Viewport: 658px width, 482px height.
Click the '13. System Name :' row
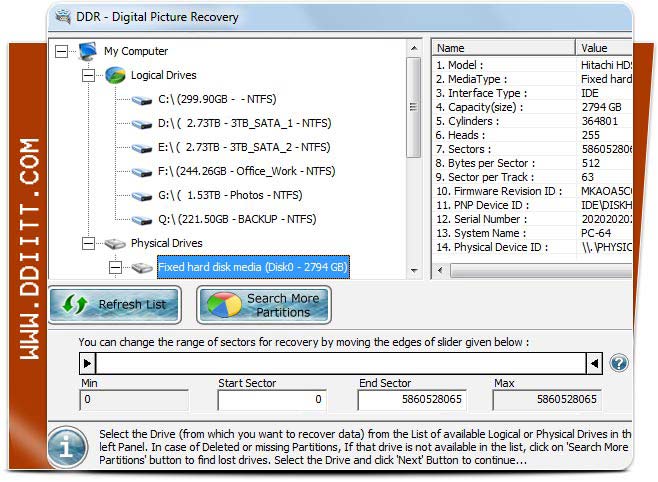point(533,233)
